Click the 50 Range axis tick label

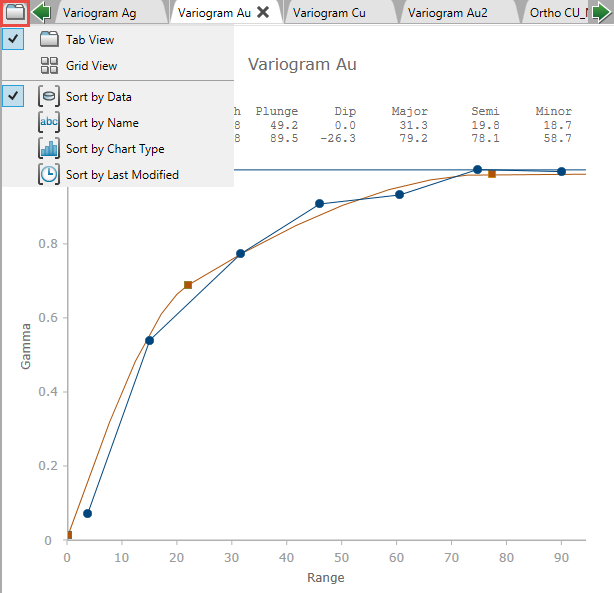click(x=341, y=557)
